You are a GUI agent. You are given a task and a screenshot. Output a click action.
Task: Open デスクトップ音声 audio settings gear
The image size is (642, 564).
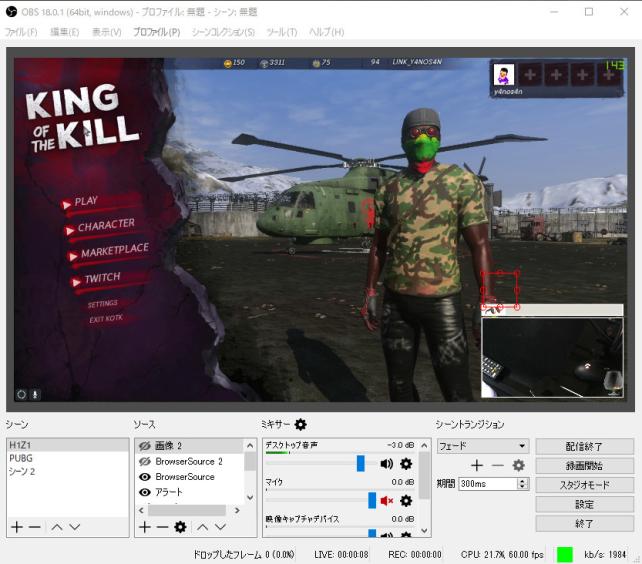tap(406, 464)
